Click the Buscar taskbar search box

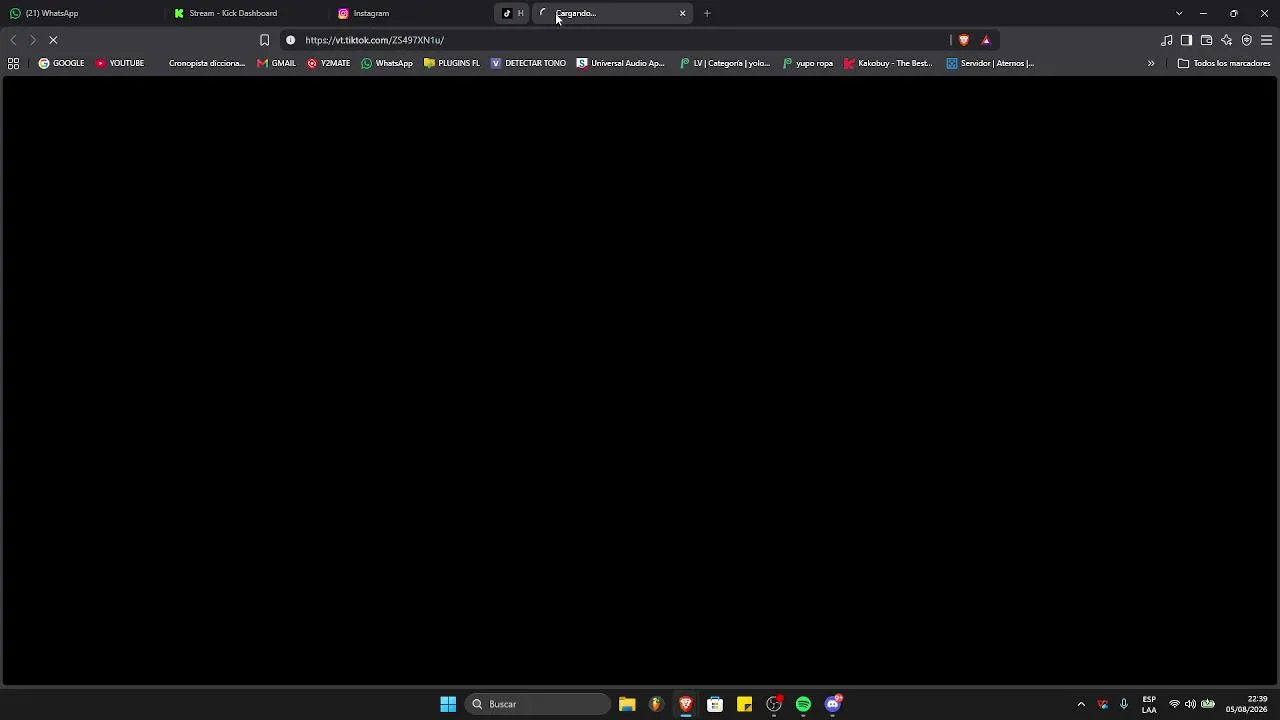[x=538, y=704]
